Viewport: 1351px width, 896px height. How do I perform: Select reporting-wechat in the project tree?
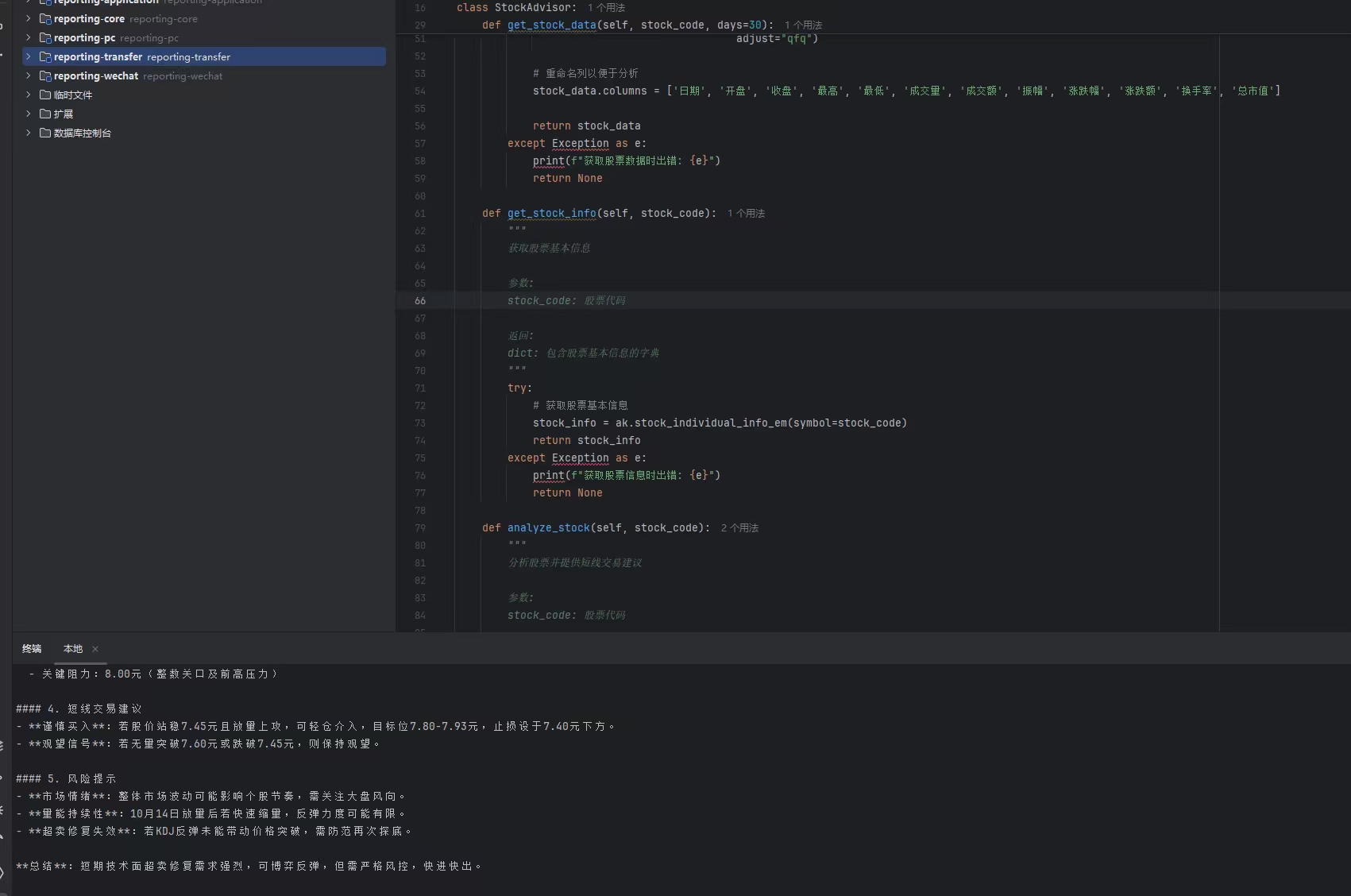(96, 76)
